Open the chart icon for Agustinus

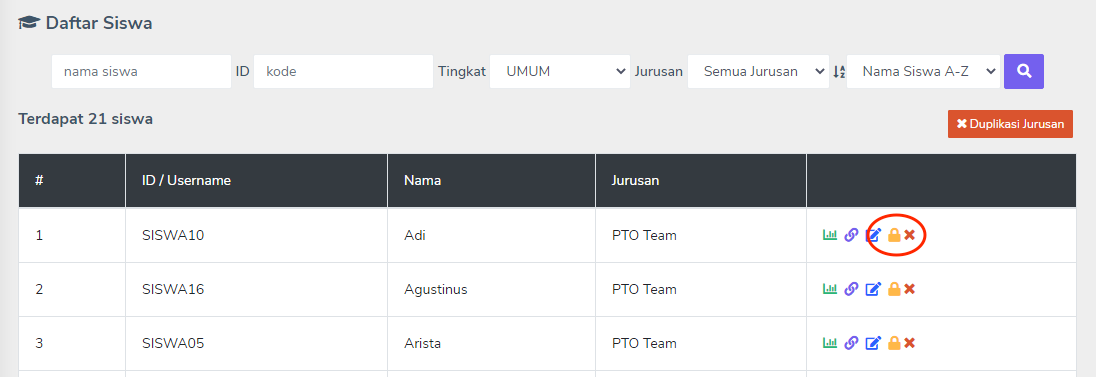pyautogui.click(x=830, y=289)
